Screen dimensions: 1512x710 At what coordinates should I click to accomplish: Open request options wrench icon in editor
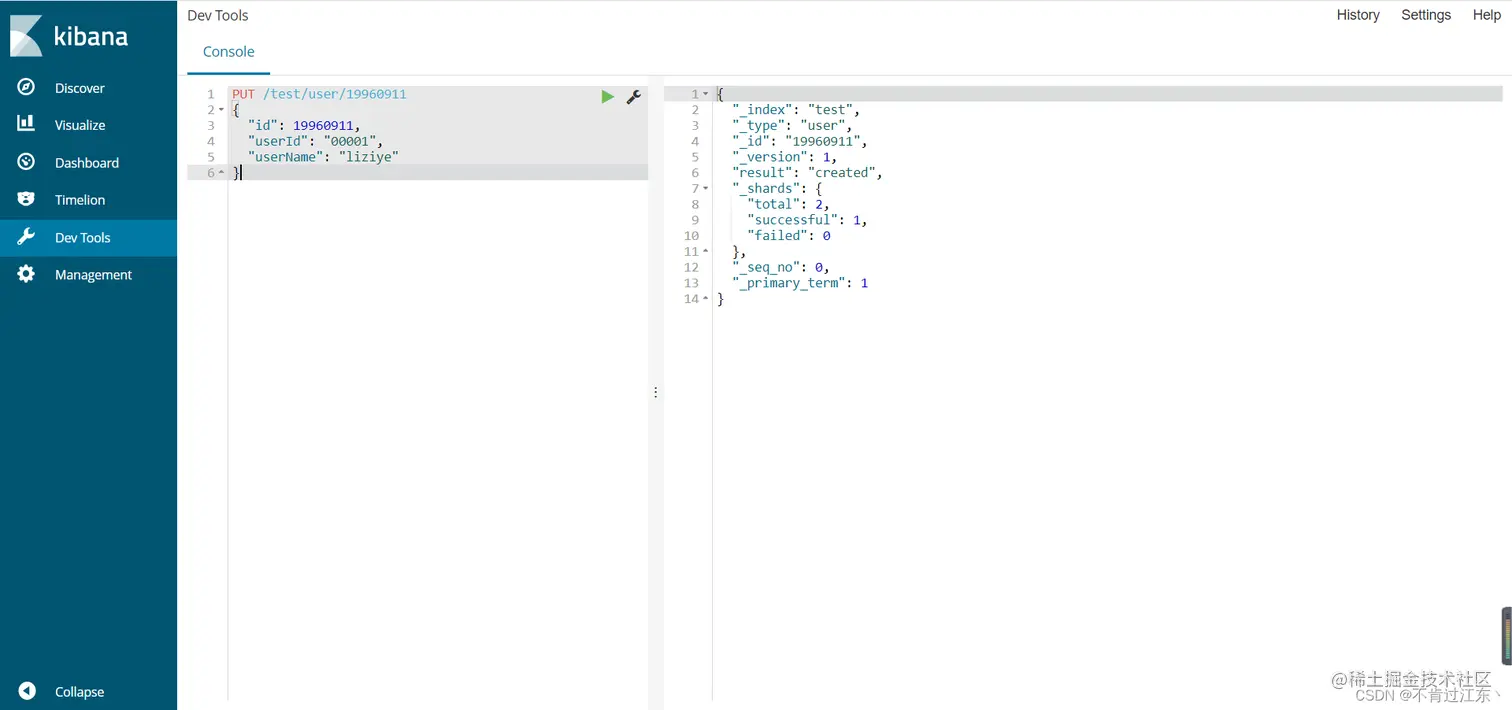[633, 96]
